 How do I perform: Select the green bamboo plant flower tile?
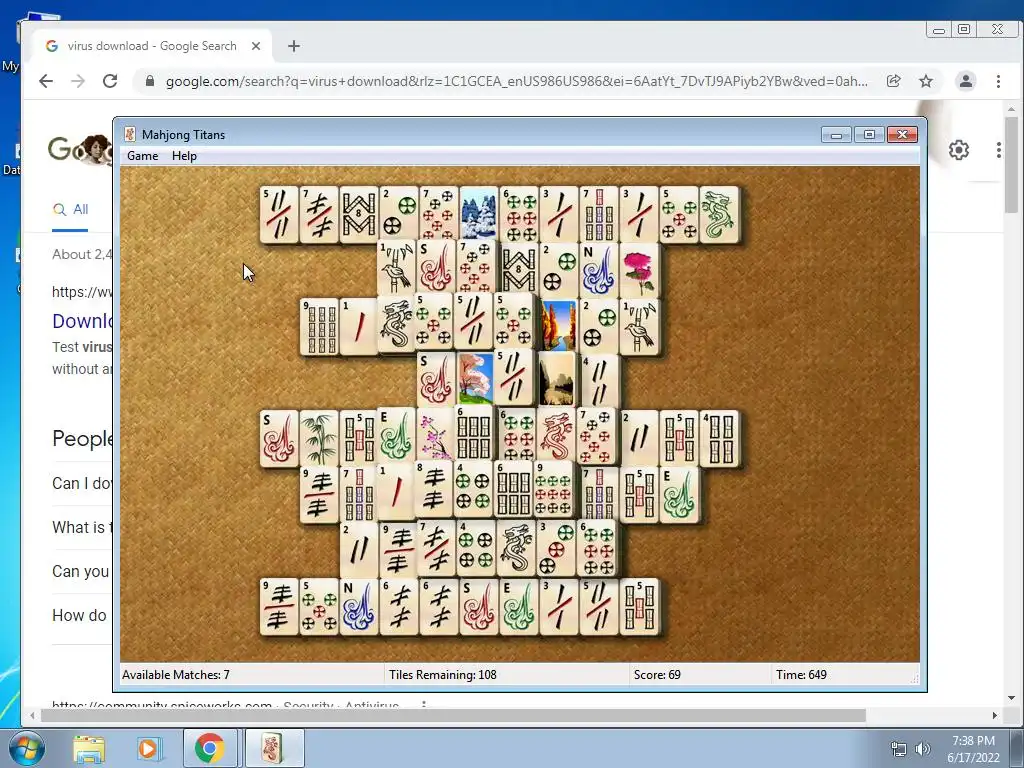click(319, 438)
